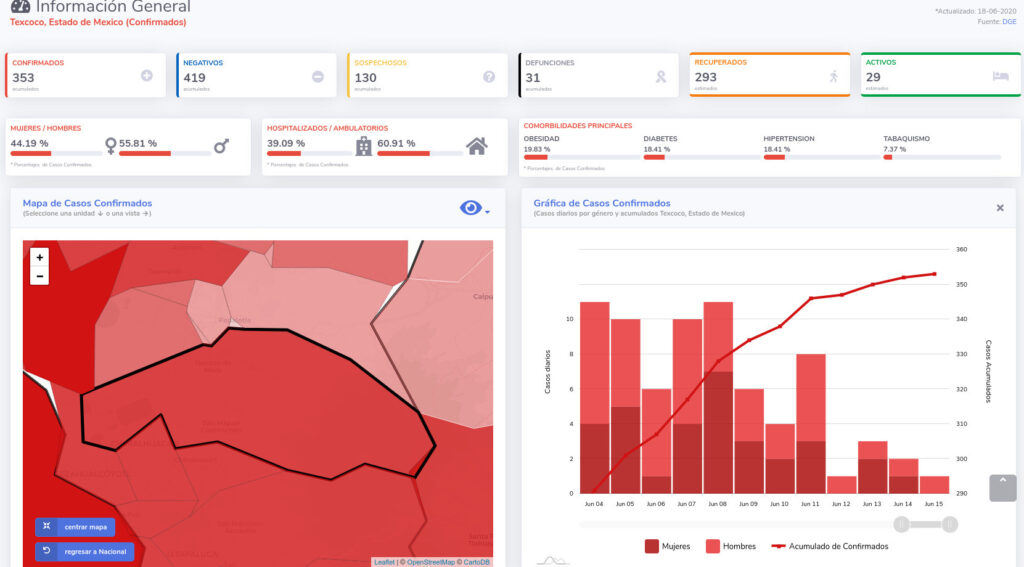
Task: Toggle Mujeres series in chart legend
Action: pyautogui.click(x=668, y=546)
